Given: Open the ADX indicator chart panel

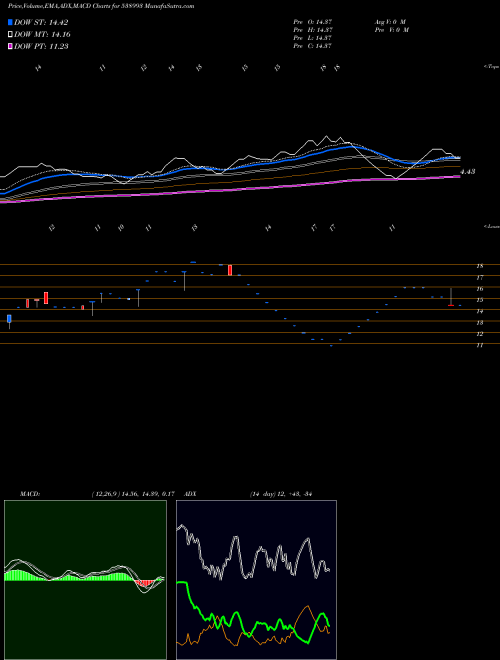Looking at the screenshot, I should (x=256, y=580).
